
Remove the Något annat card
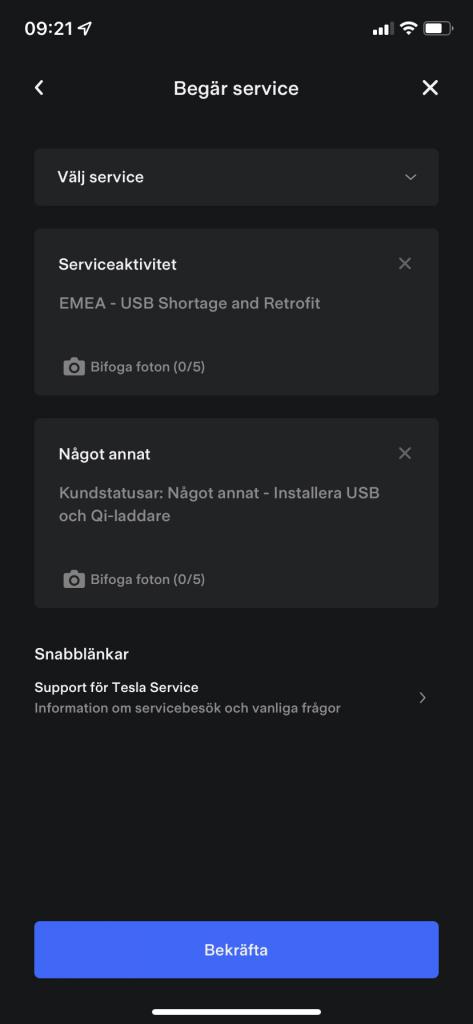point(405,453)
